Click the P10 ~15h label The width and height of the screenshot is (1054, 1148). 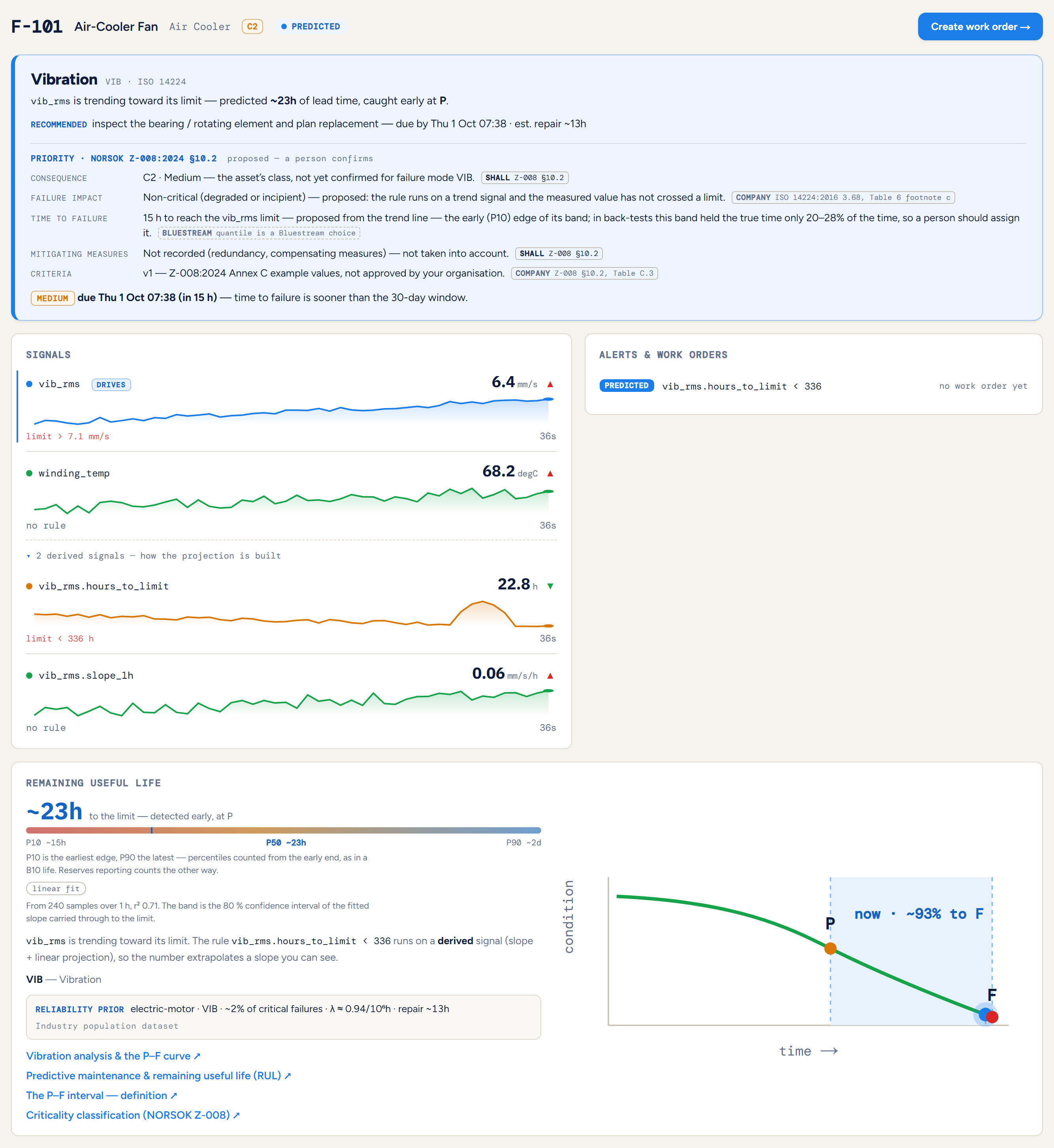[x=45, y=843]
